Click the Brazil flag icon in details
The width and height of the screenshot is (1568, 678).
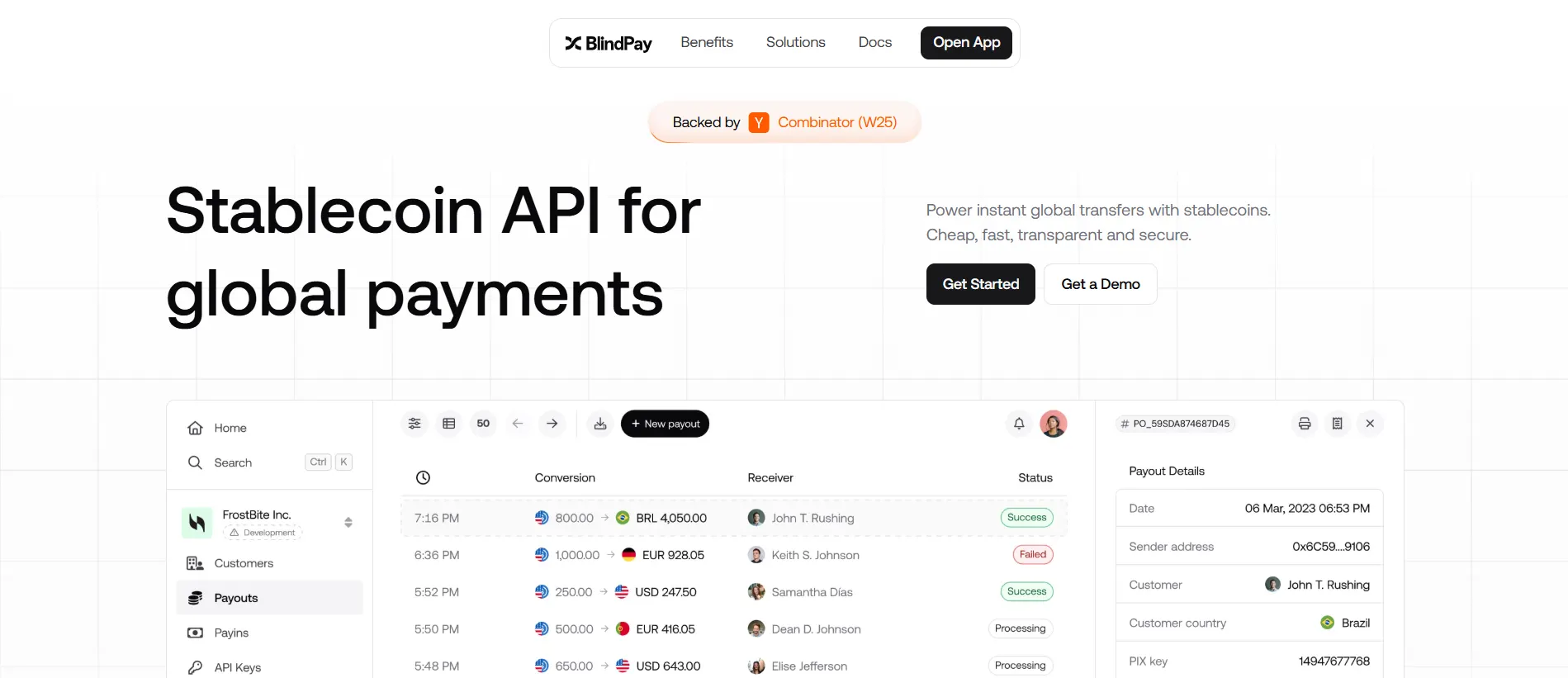[x=1327, y=623]
